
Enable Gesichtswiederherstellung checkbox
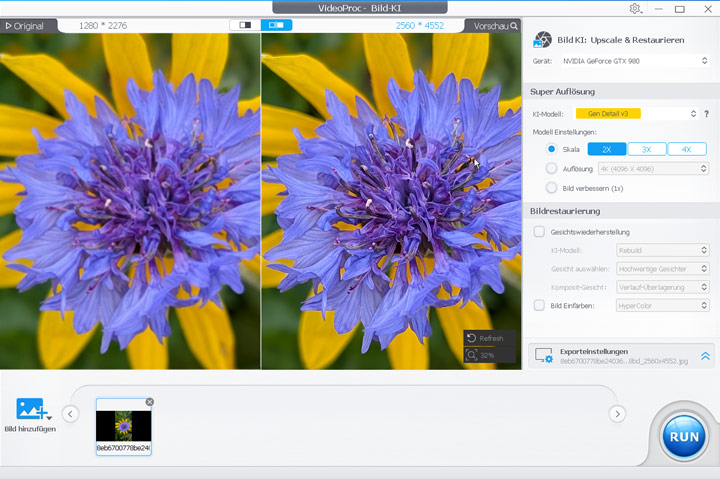tap(539, 231)
